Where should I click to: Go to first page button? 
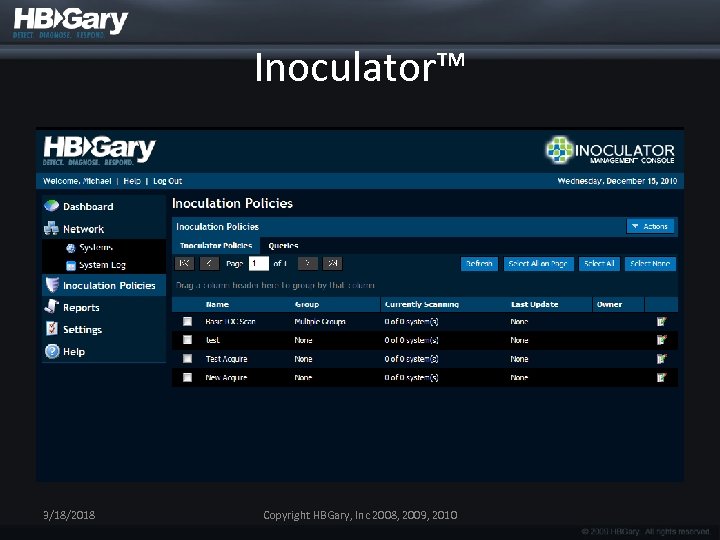point(185,264)
